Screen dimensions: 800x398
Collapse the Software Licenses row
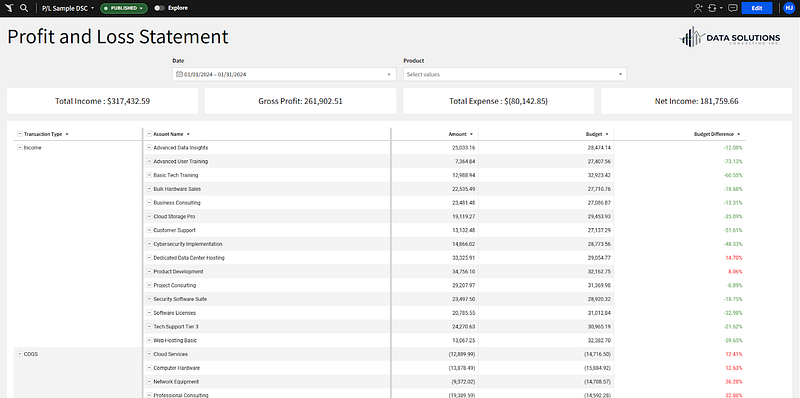(149, 313)
